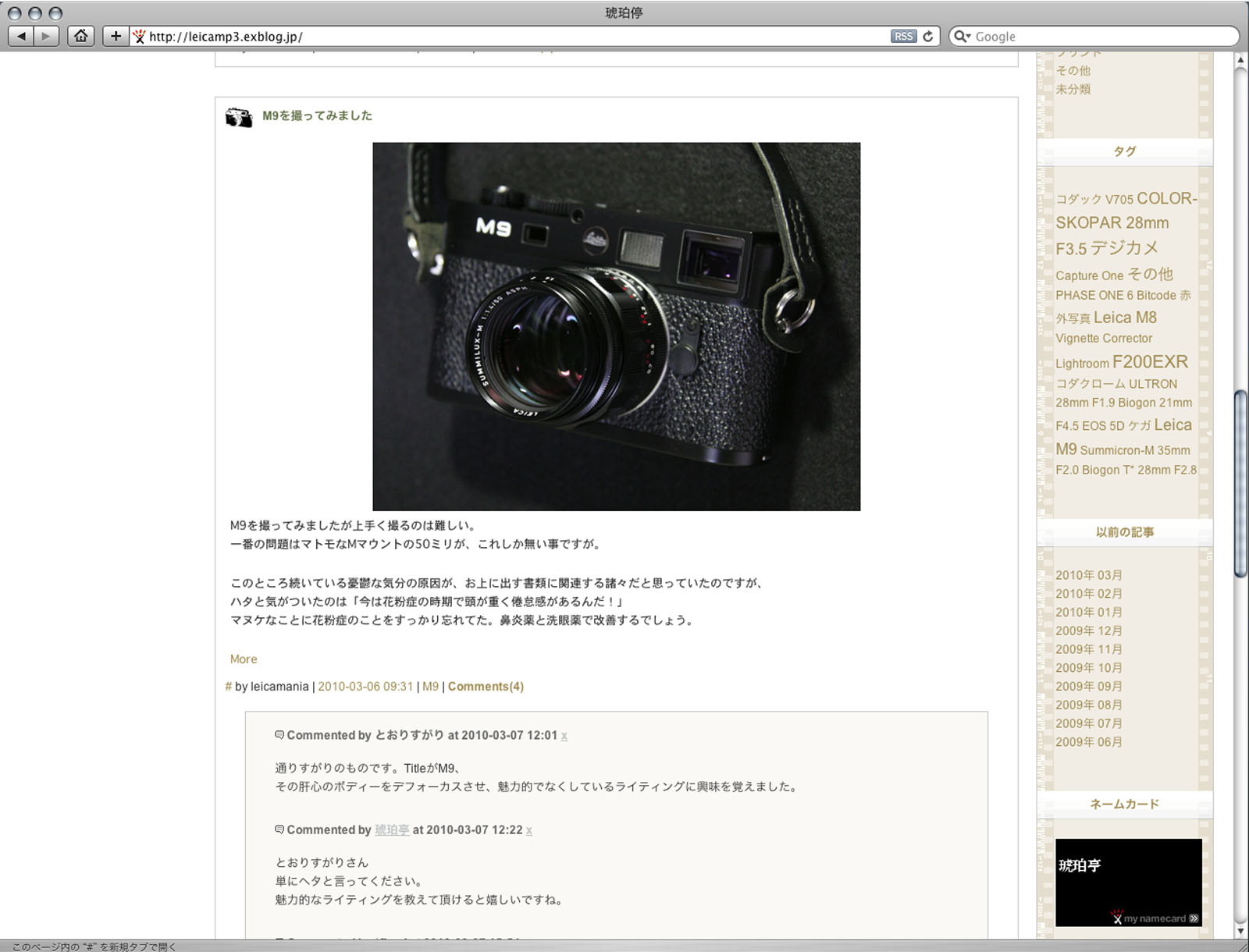Screen dimensions: 1249x952
Task: Click my namecard arrow logo
Action: coord(1156,917)
